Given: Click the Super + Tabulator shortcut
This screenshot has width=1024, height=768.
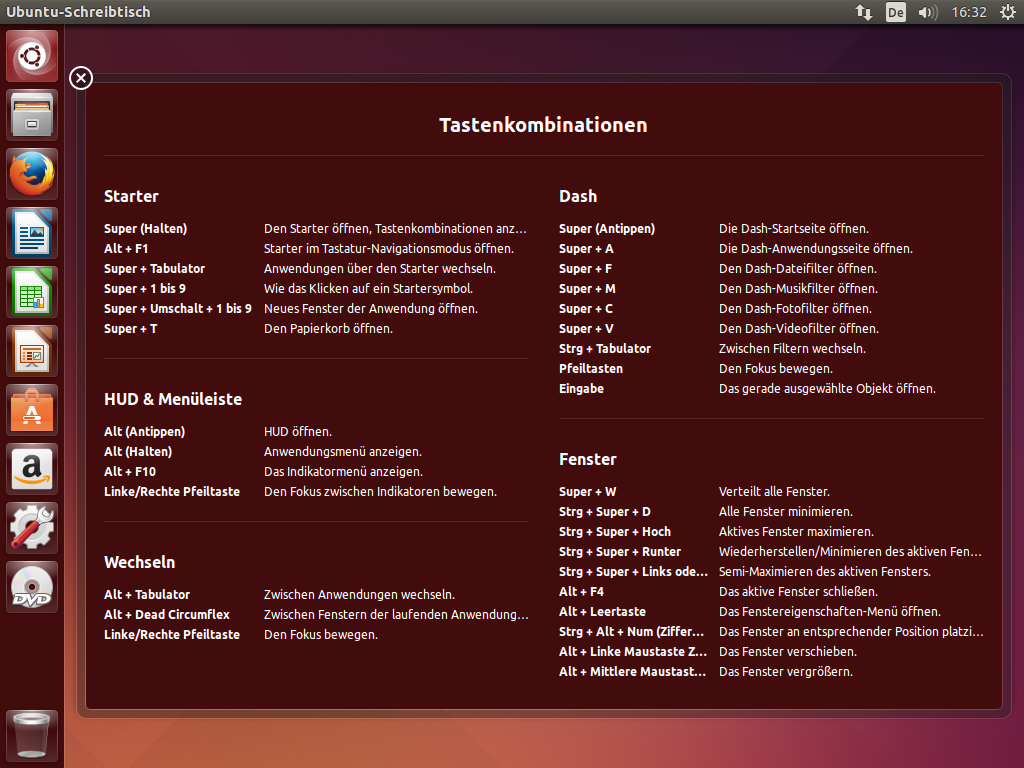Looking at the screenshot, I should pos(154,268).
